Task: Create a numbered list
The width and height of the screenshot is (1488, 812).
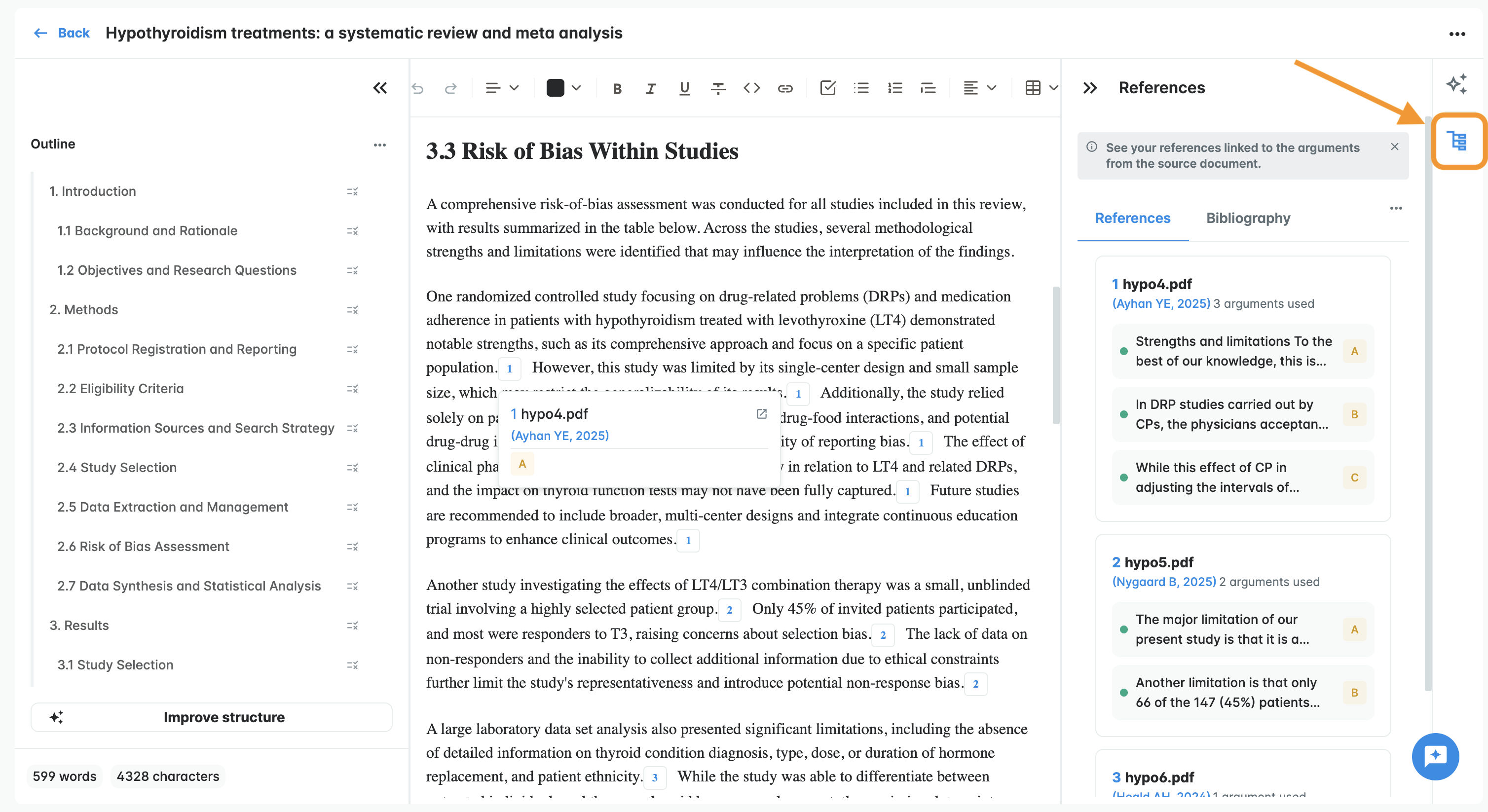Action: (895, 88)
